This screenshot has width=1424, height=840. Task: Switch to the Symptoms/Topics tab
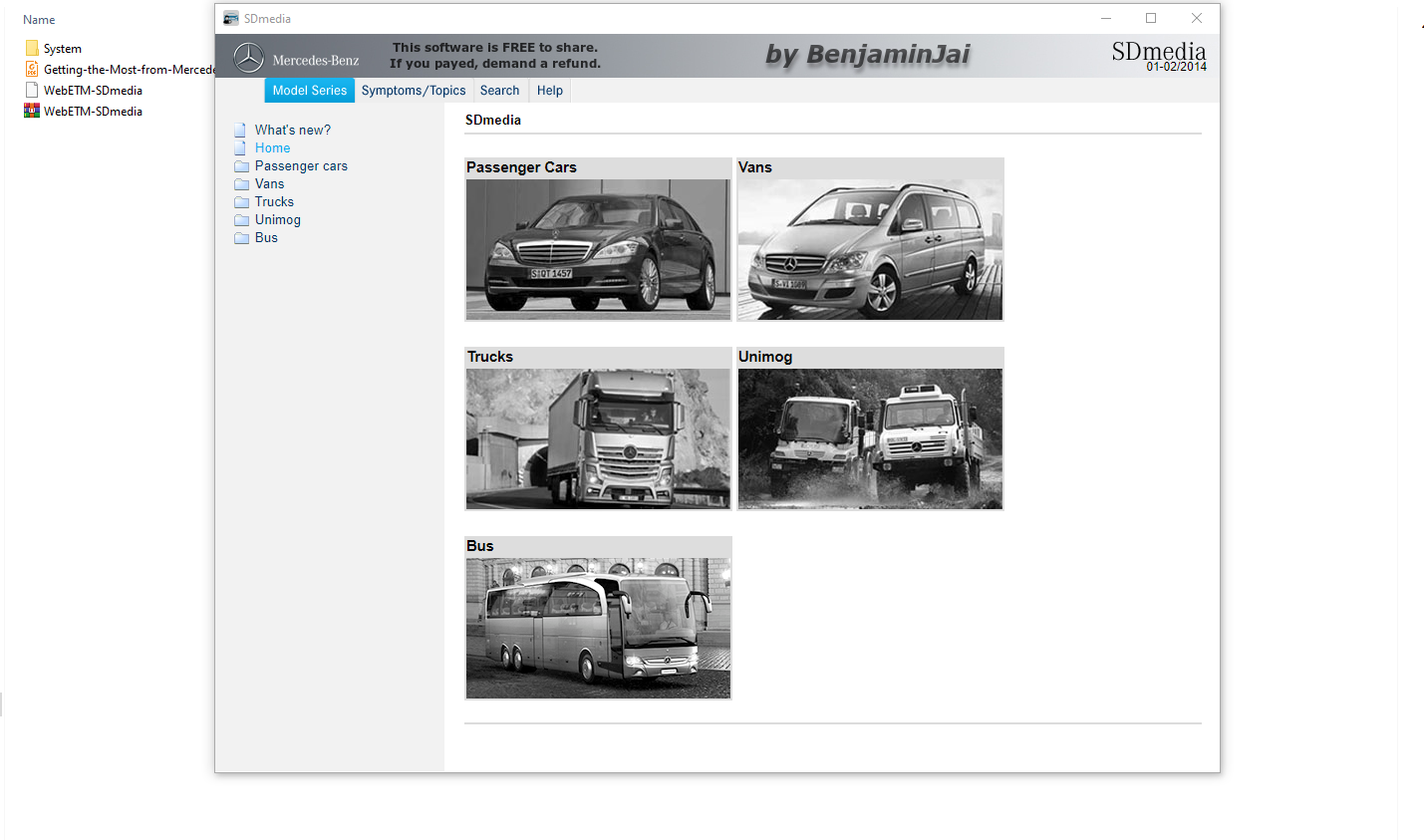pyautogui.click(x=414, y=90)
